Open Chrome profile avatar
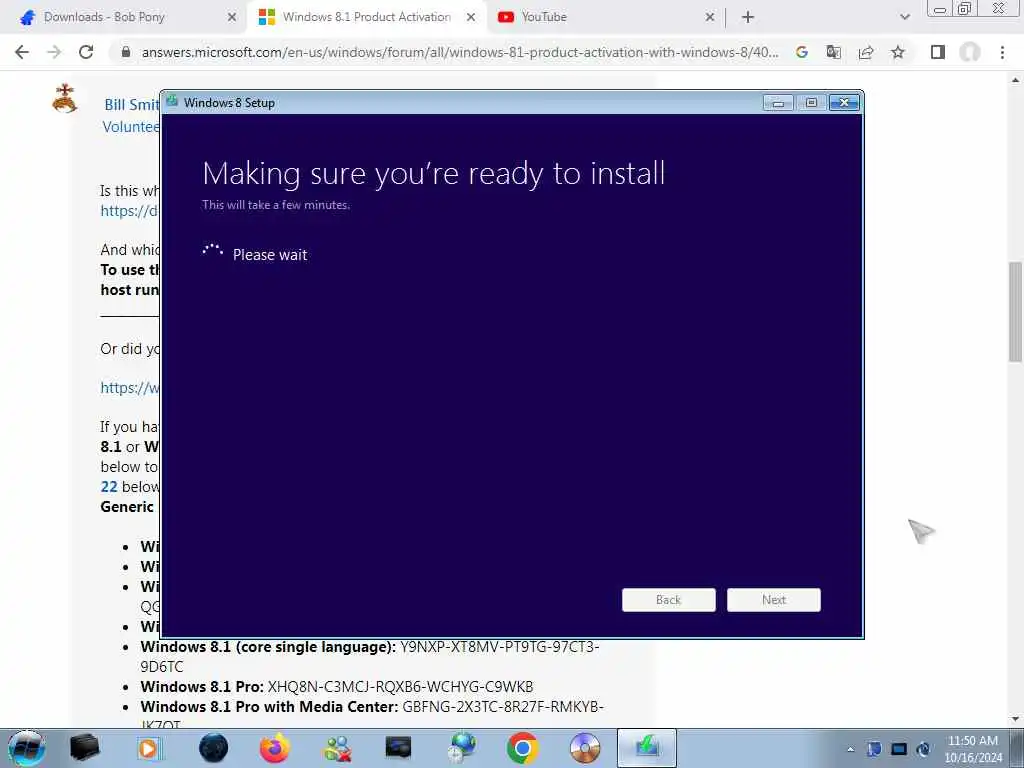This screenshot has width=1024, height=768. (970, 52)
